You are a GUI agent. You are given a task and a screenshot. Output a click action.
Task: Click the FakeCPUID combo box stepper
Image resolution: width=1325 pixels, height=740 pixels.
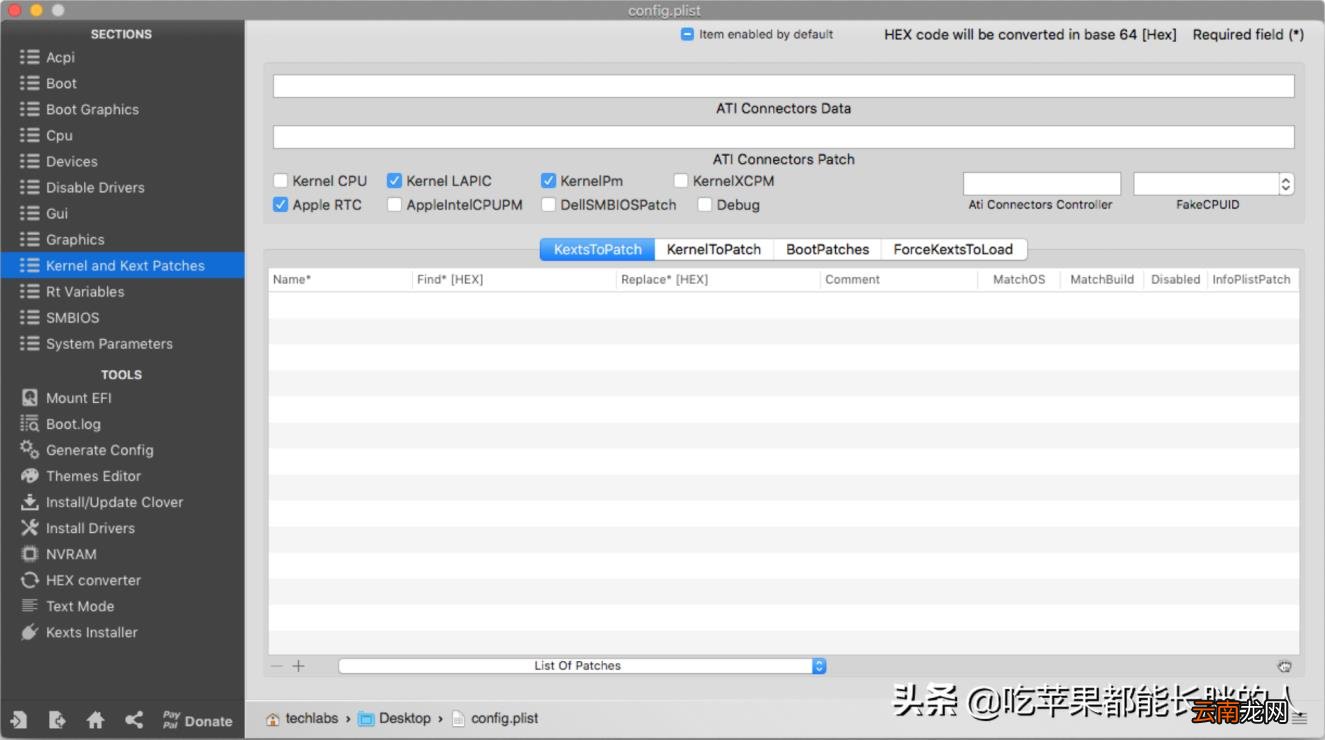1287,184
